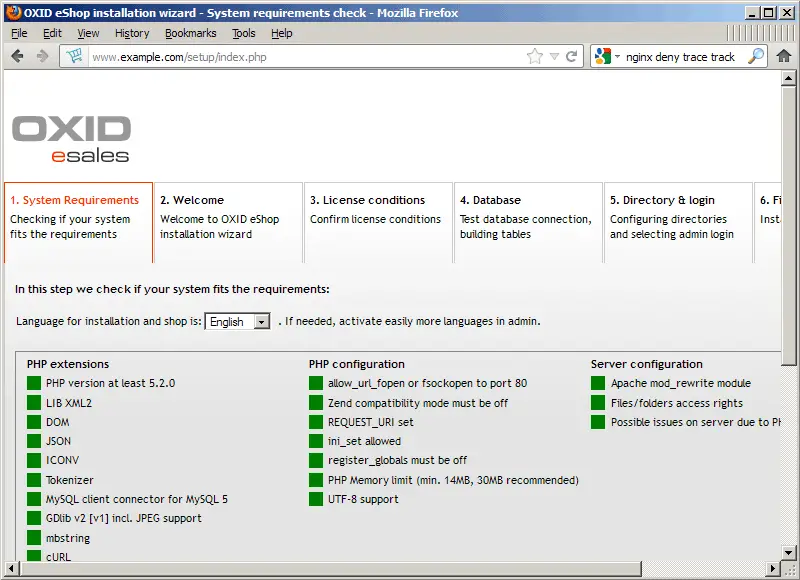Click green status box beside Tokenizer
The height and width of the screenshot is (580, 800).
click(x=34, y=480)
